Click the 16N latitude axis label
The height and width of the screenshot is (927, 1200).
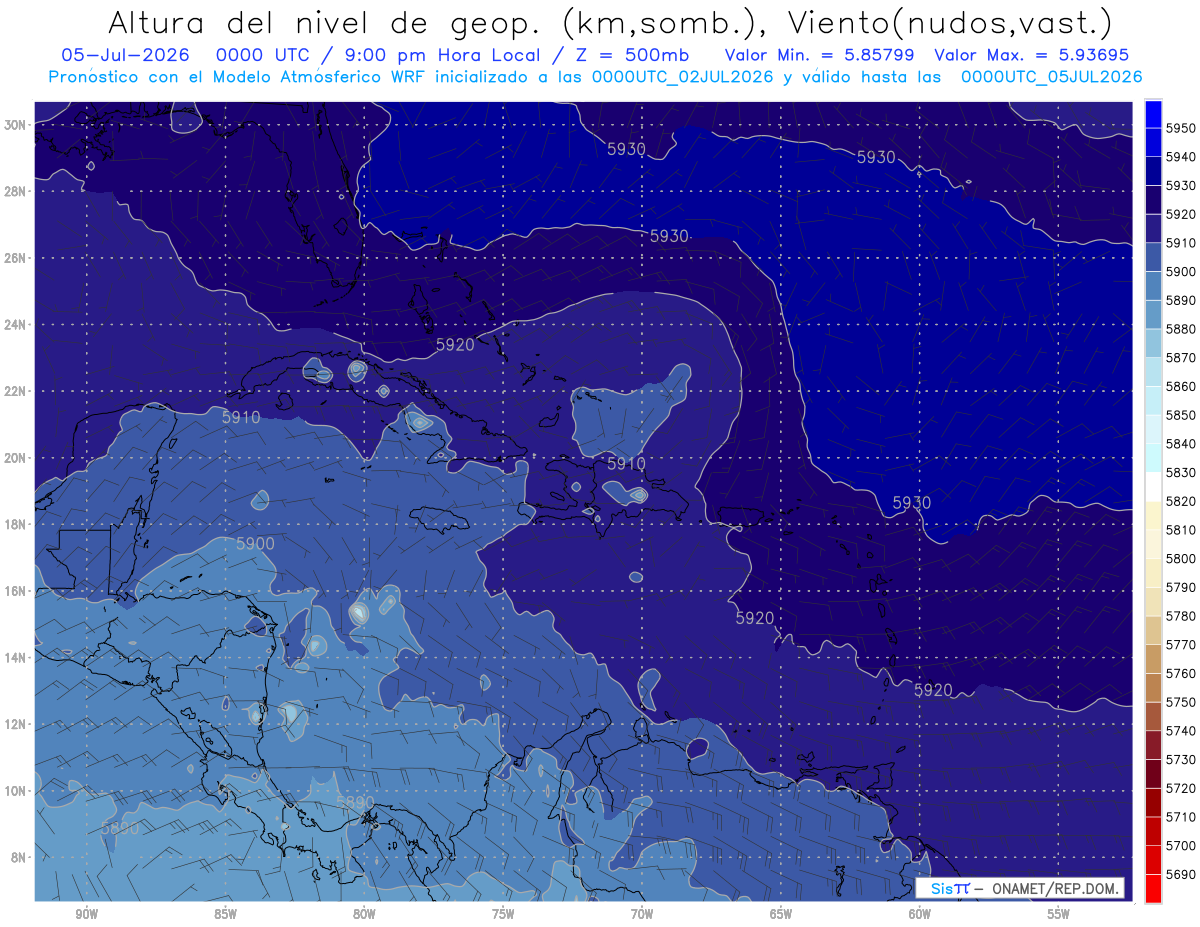coord(15,591)
